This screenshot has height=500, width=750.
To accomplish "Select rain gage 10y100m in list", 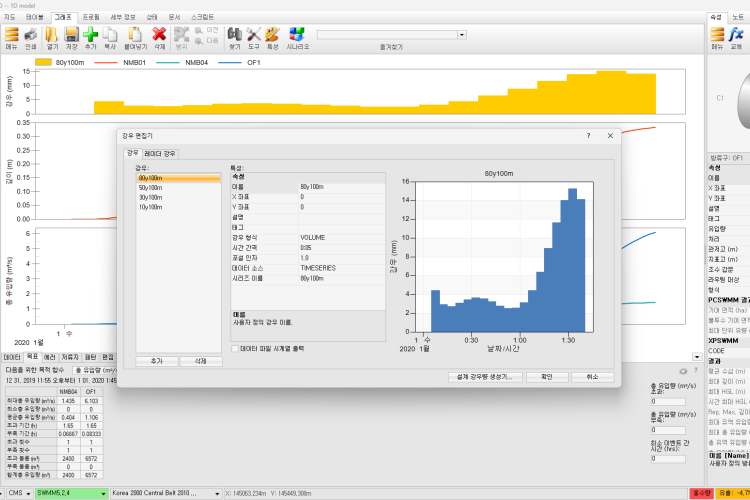I will (x=178, y=207).
